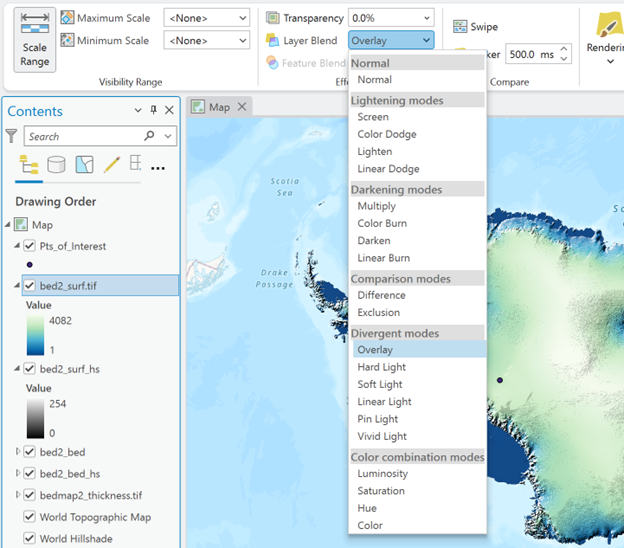Select the bed2_surf_hs layer name

pyautogui.click(x=70, y=369)
